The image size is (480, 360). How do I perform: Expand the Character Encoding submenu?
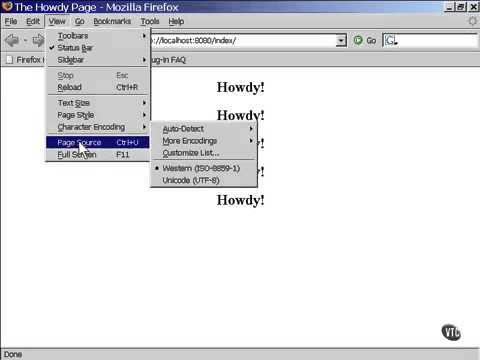[x=97, y=127]
